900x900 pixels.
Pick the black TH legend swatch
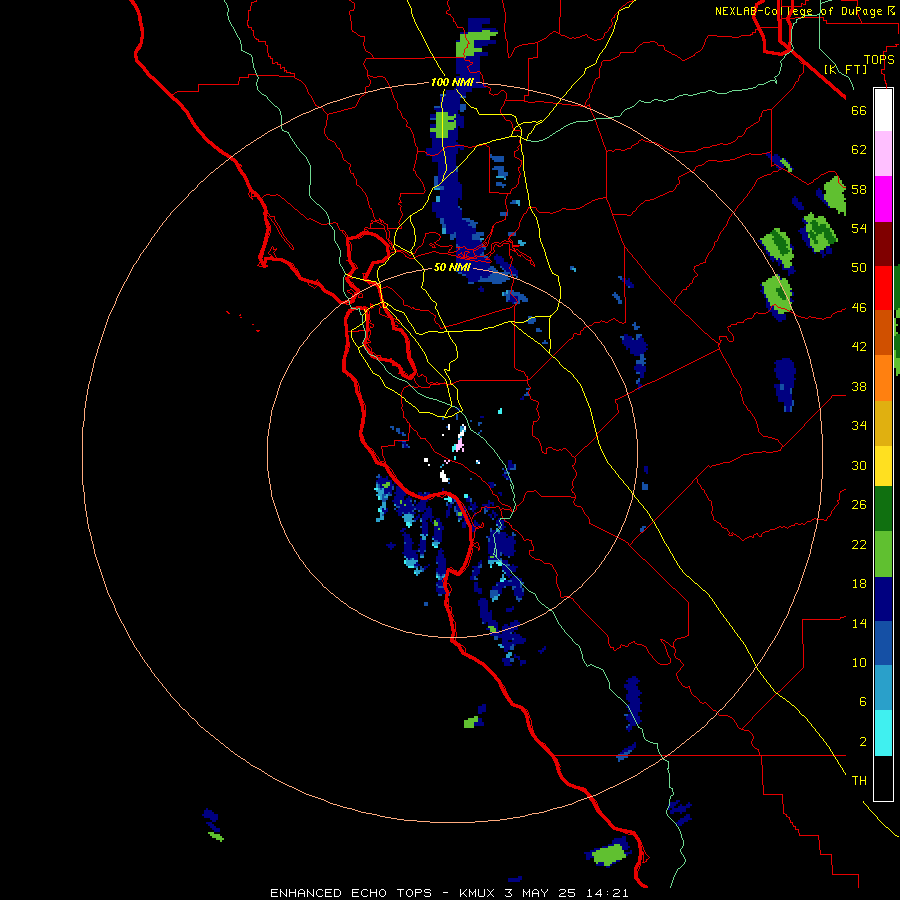pos(883,778)
